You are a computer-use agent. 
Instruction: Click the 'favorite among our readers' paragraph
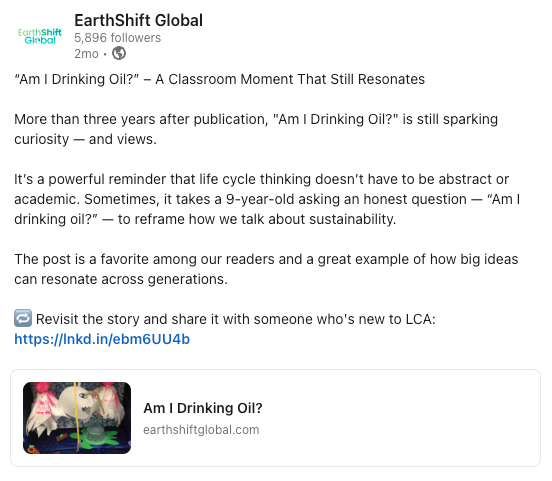(x=266, y=269)
